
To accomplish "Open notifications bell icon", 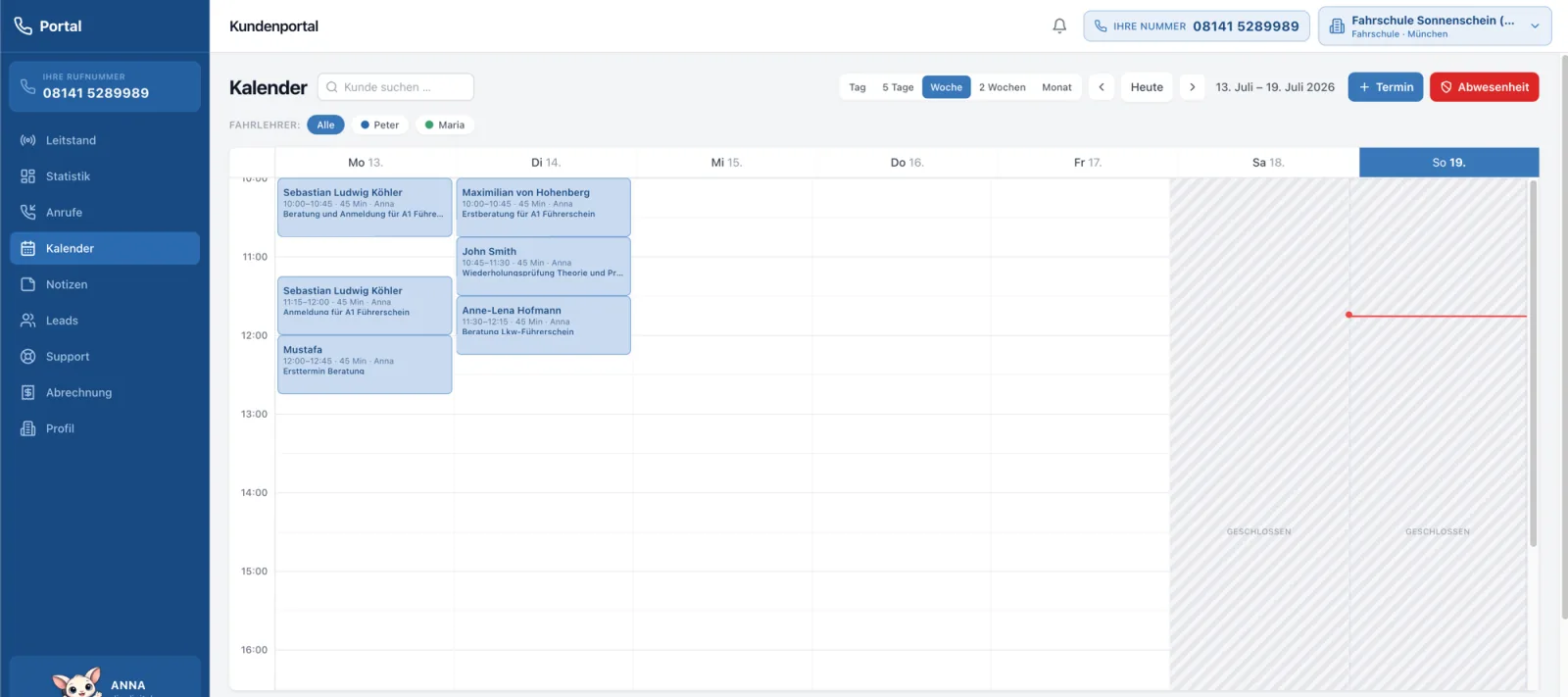I will (x=1059, y=26).
